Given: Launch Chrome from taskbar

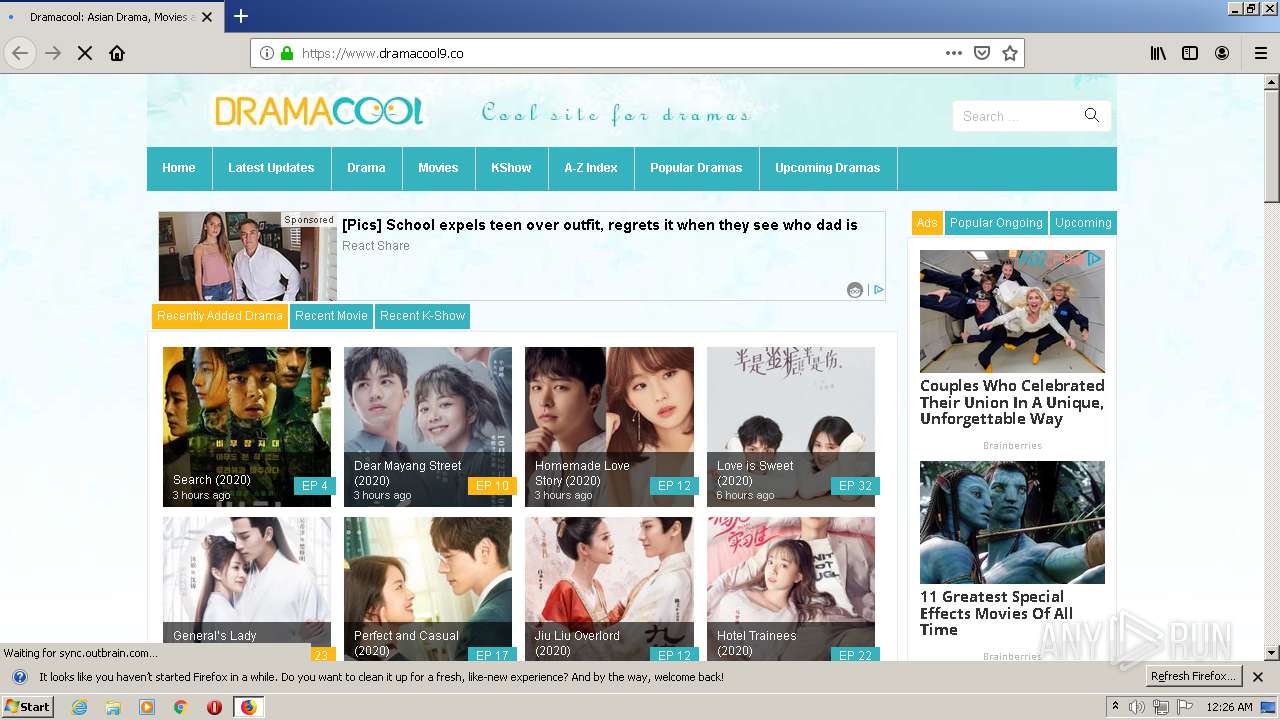Looking at the screenshot, I should pyautogui.click(x=180, y=707).
